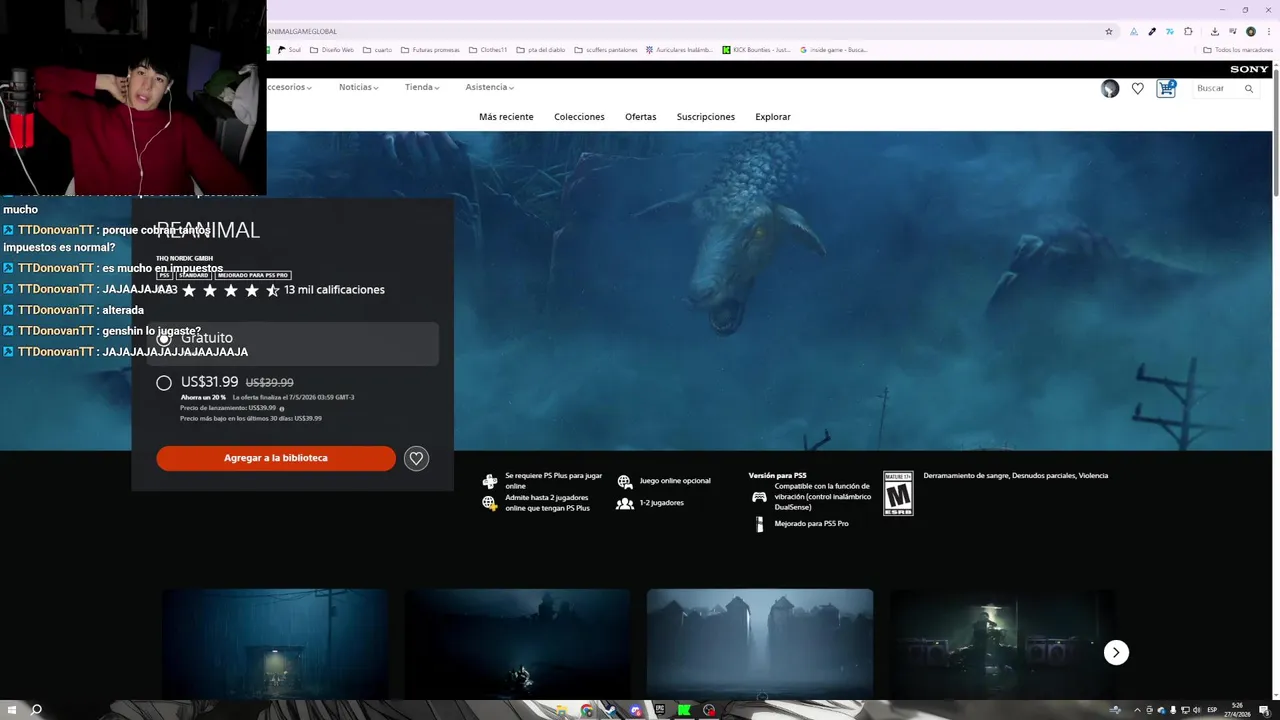The width and height of the screenshot is (1280, 720).
Task: Open File Explorer from the taskbar
Action: pos(562,710)
